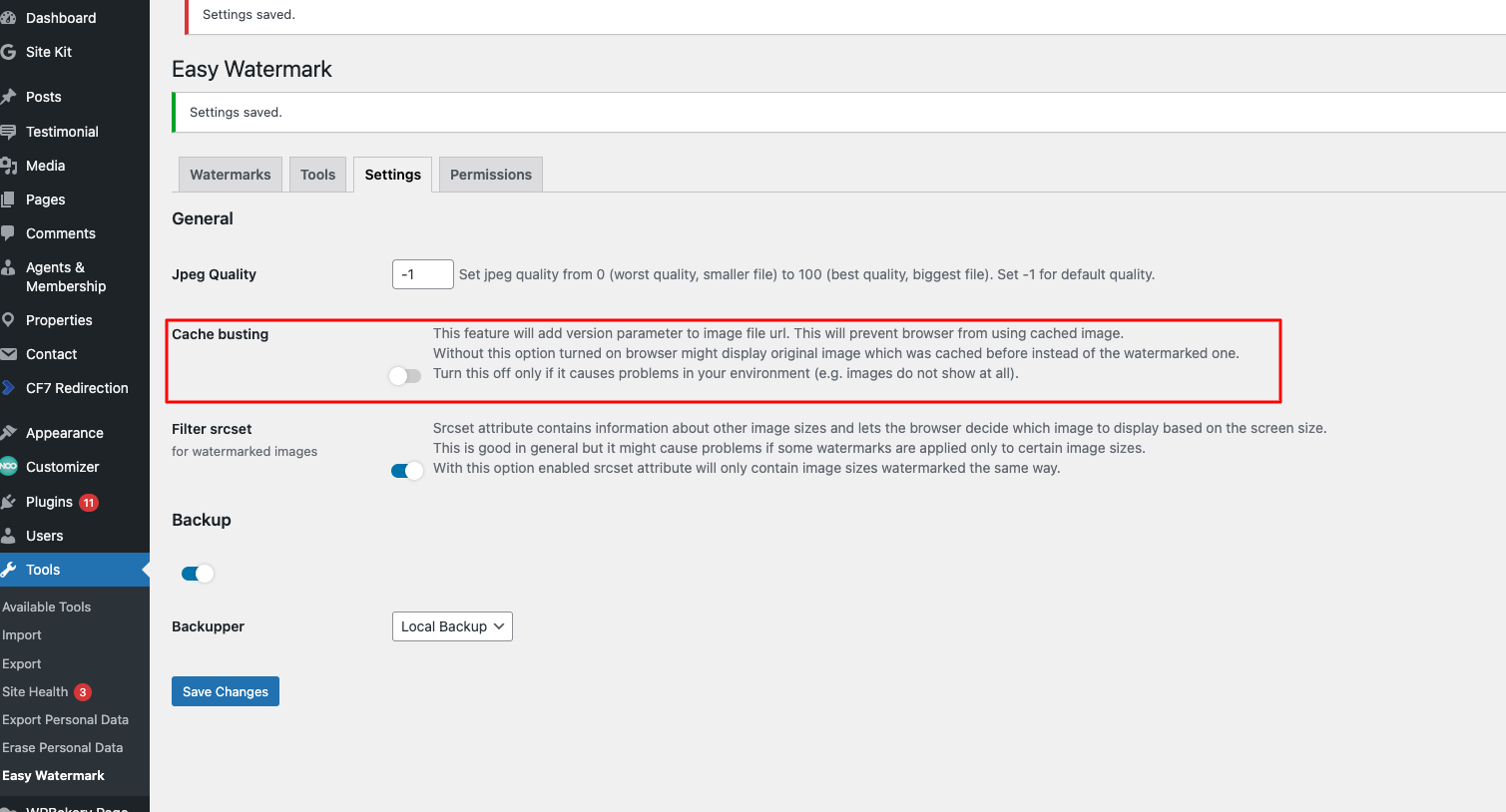This screenshot has width=1506, height=812.
Task: Click the General section heading
Action: [203, 218]
